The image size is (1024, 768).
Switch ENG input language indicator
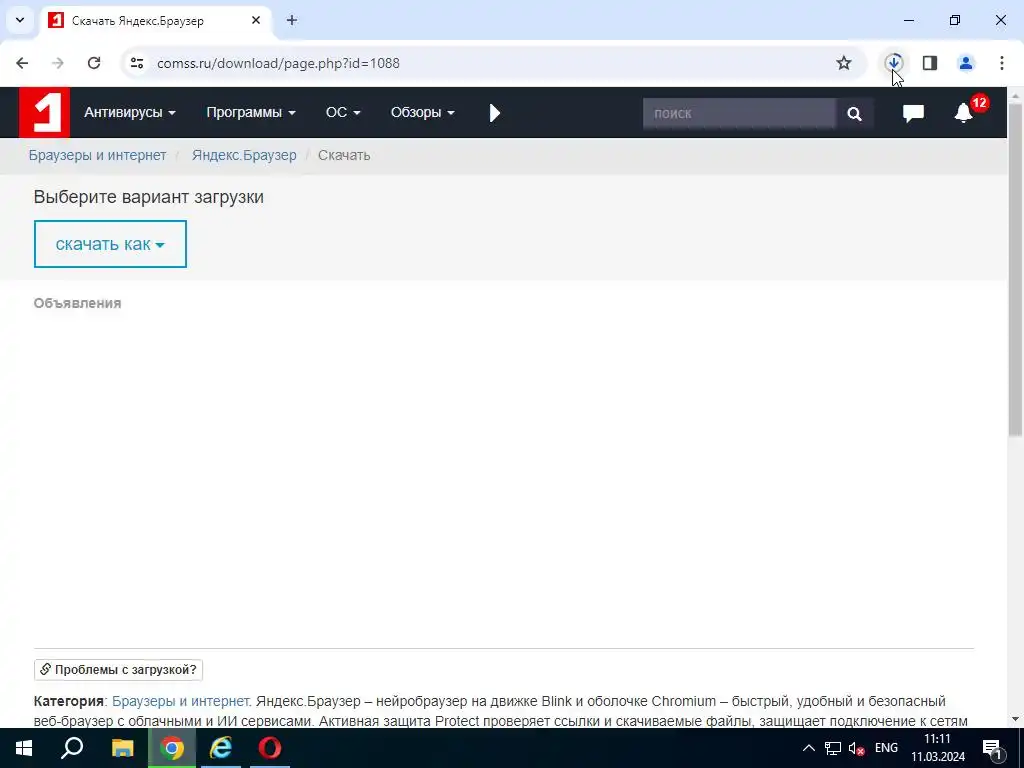[x=886, y=748]
